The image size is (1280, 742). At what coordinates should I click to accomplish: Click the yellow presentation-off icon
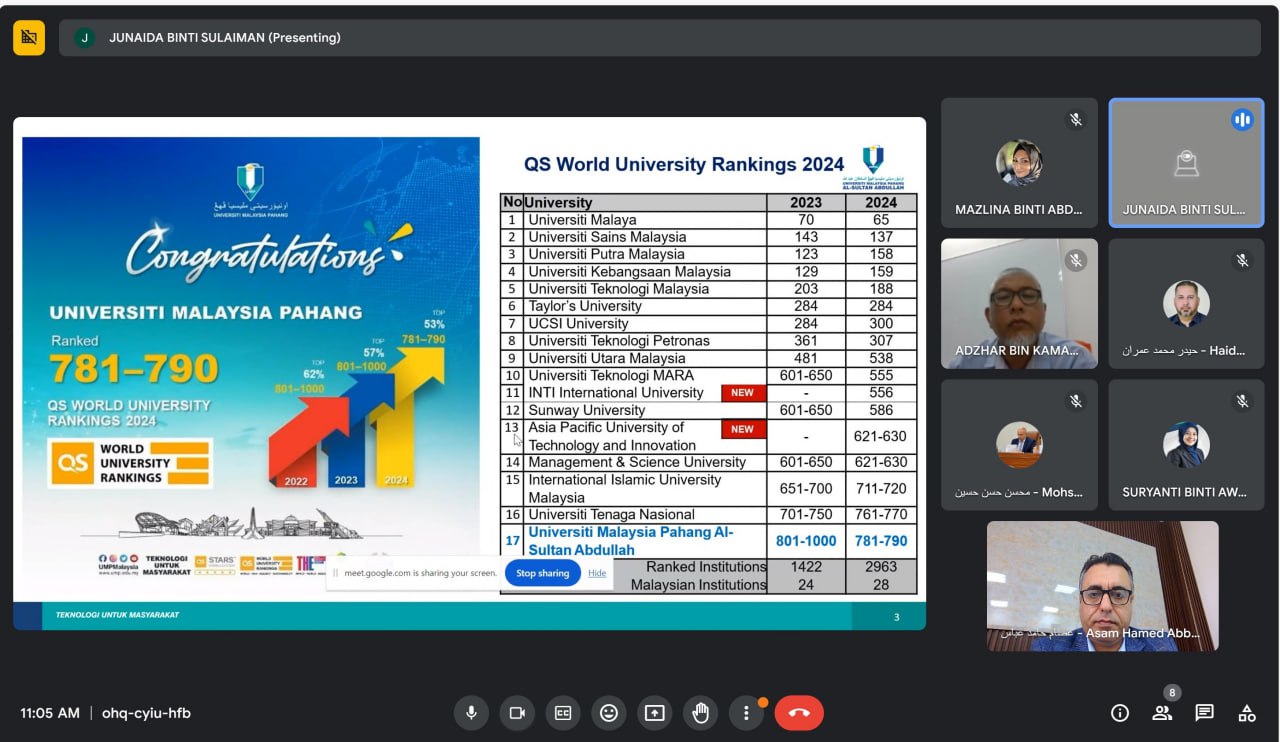point(29,38)
